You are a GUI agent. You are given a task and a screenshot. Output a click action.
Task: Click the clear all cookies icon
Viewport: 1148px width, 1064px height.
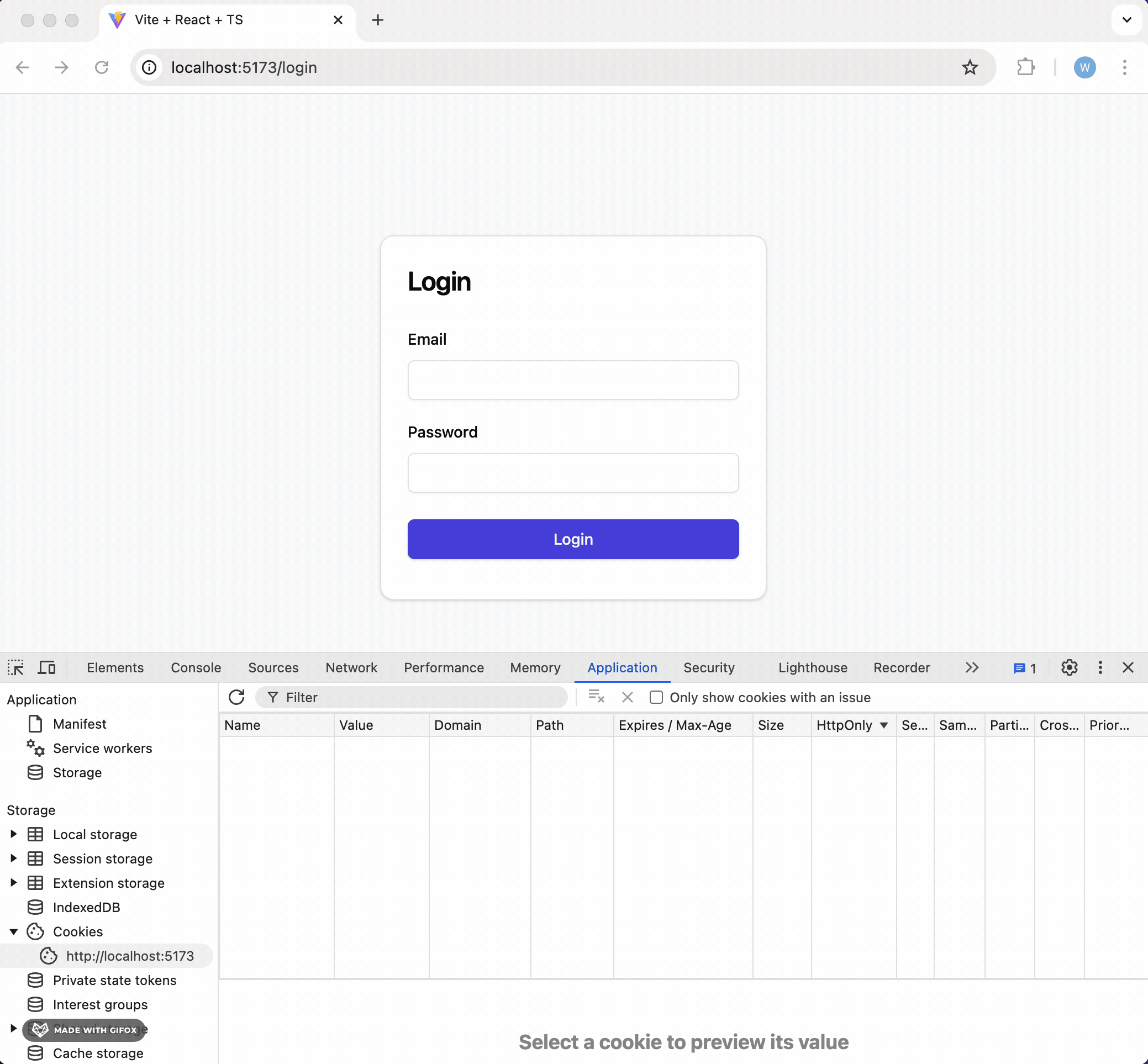(x=596, y=697)
